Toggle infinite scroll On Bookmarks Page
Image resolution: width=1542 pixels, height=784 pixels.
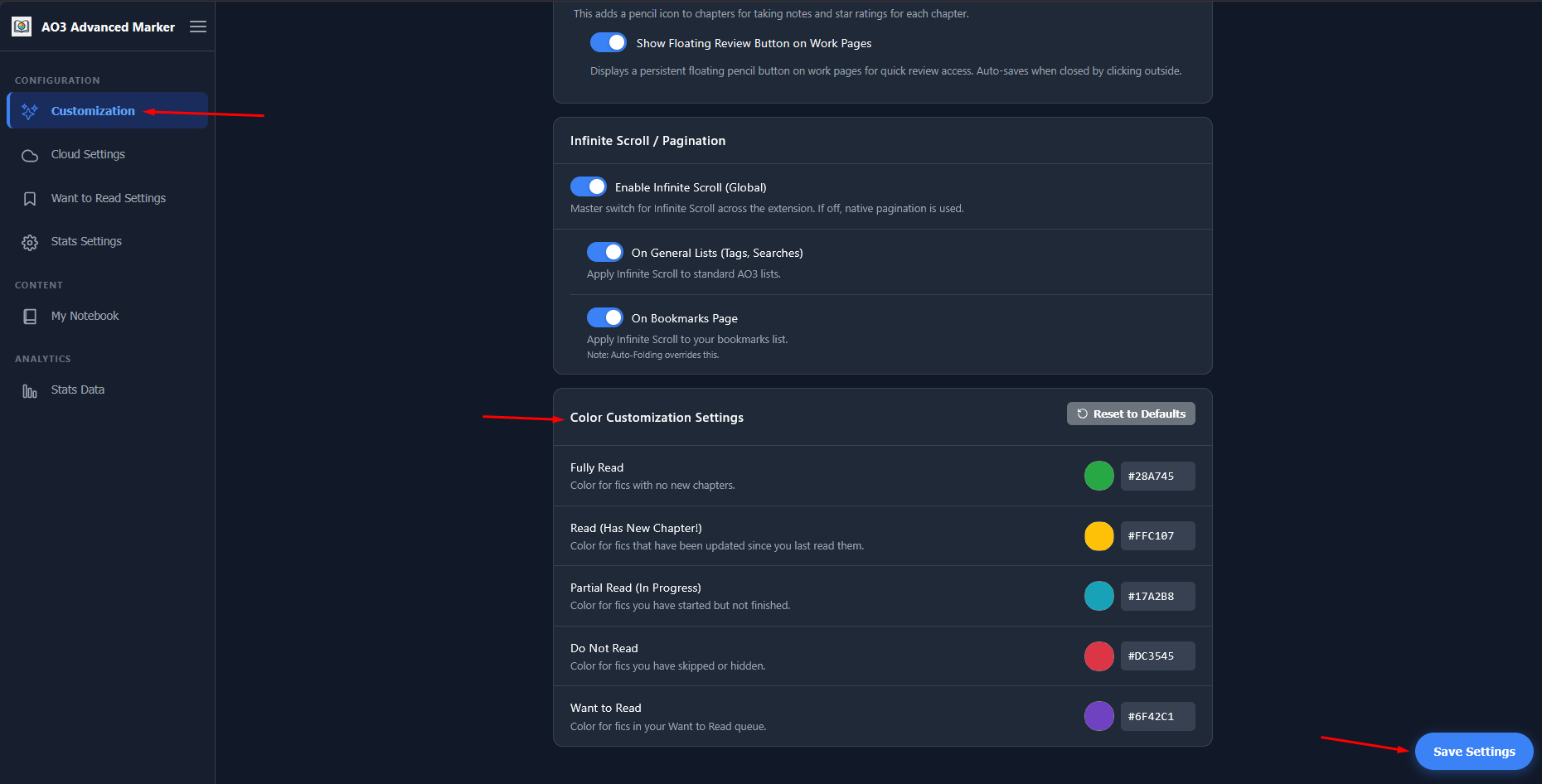click(605, 317)
